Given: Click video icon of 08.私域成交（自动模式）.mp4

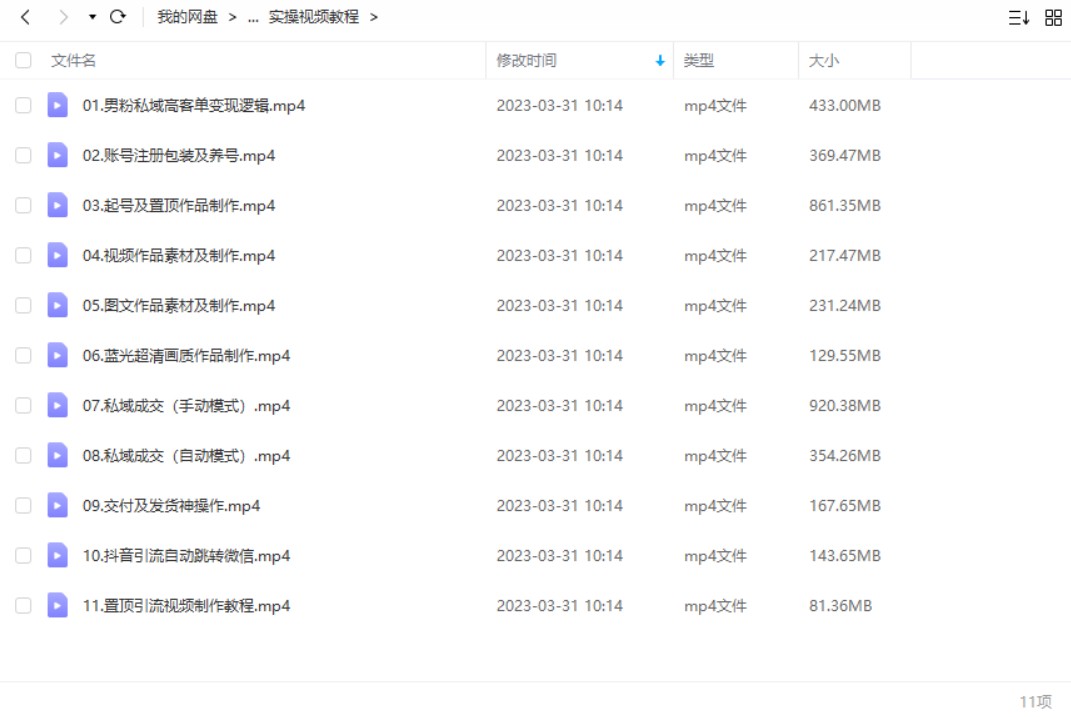Looking at the screenshot, I should pos(57,455).
